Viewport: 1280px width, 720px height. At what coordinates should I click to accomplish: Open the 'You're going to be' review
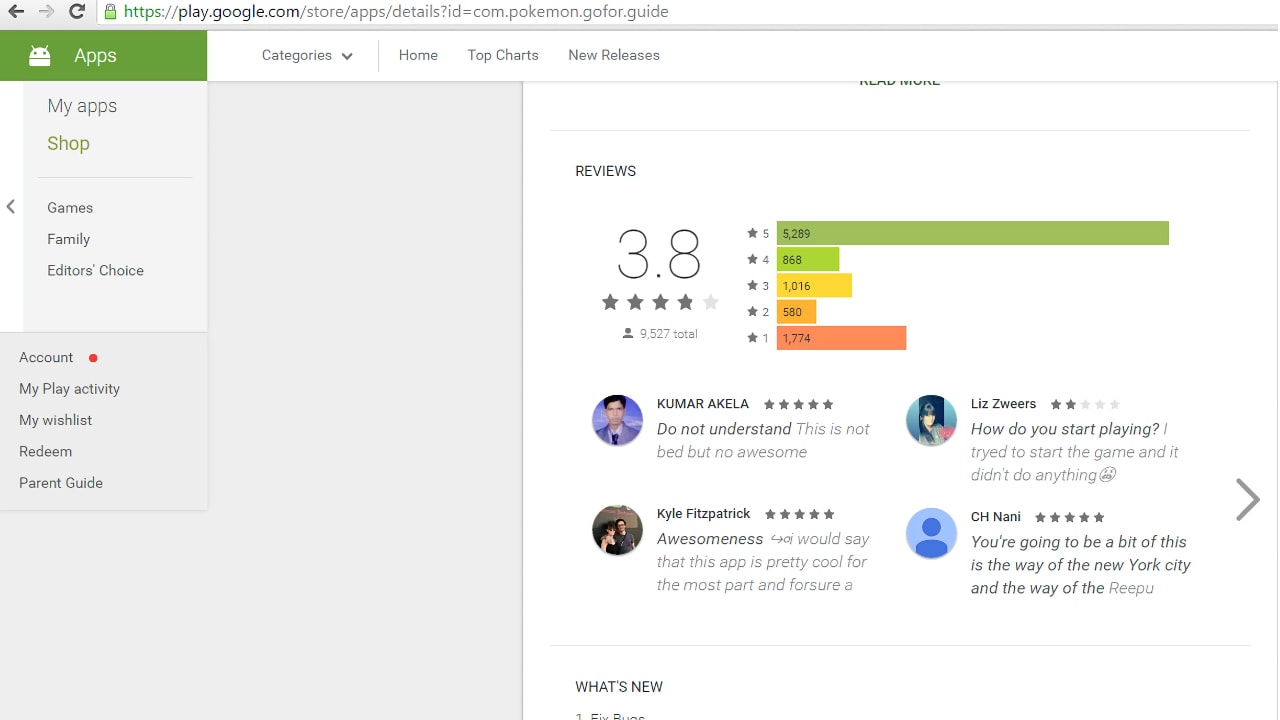[1081, 565]
